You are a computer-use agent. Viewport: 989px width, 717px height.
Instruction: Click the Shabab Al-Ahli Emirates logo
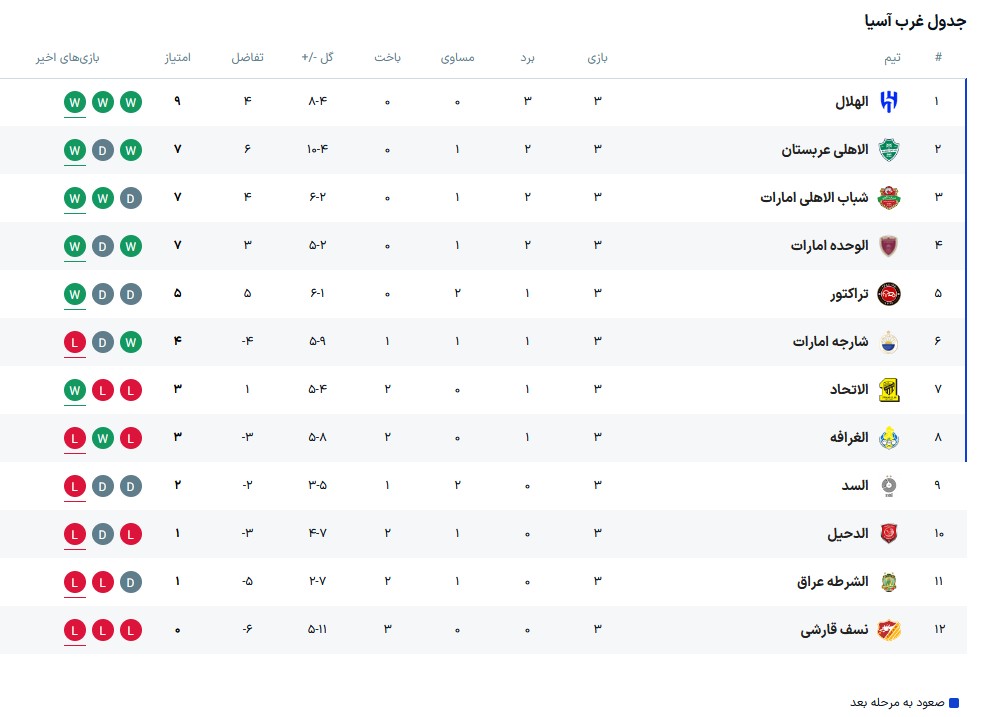point(889,198)
